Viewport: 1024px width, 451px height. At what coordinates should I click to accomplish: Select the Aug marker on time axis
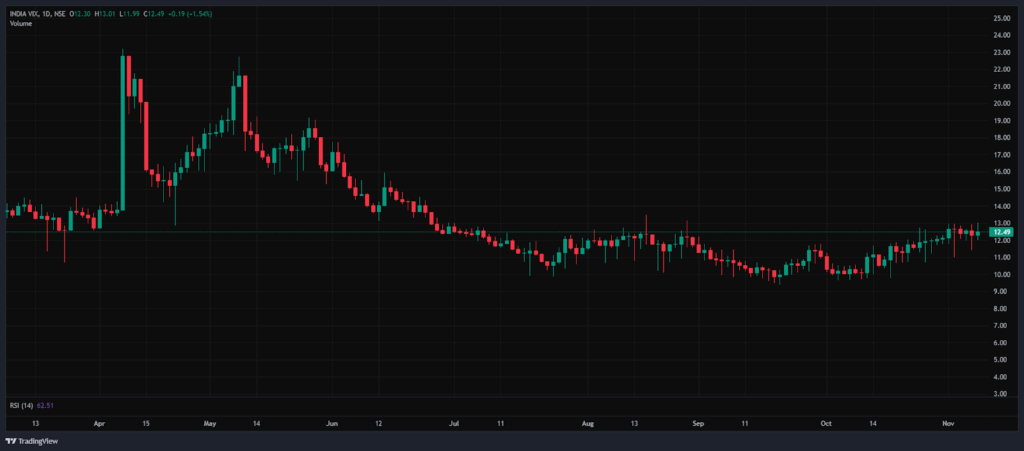click(x=587, y=424)
